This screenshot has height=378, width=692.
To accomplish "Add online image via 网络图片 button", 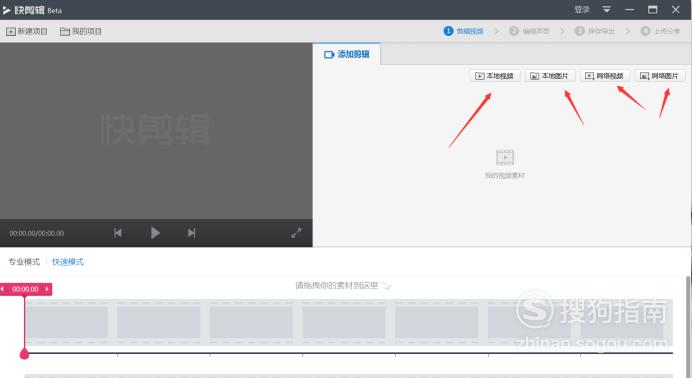I will 660,76.
